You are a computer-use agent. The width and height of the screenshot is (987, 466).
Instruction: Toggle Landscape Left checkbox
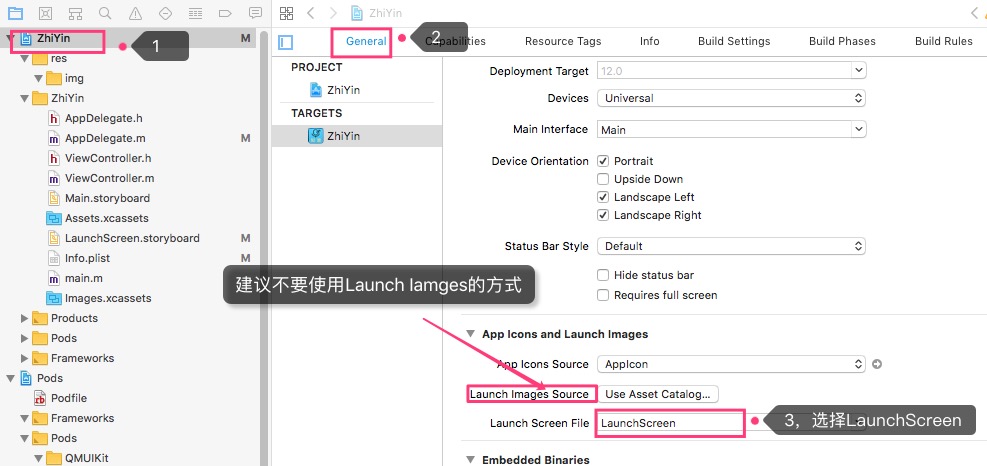point(603,197)
